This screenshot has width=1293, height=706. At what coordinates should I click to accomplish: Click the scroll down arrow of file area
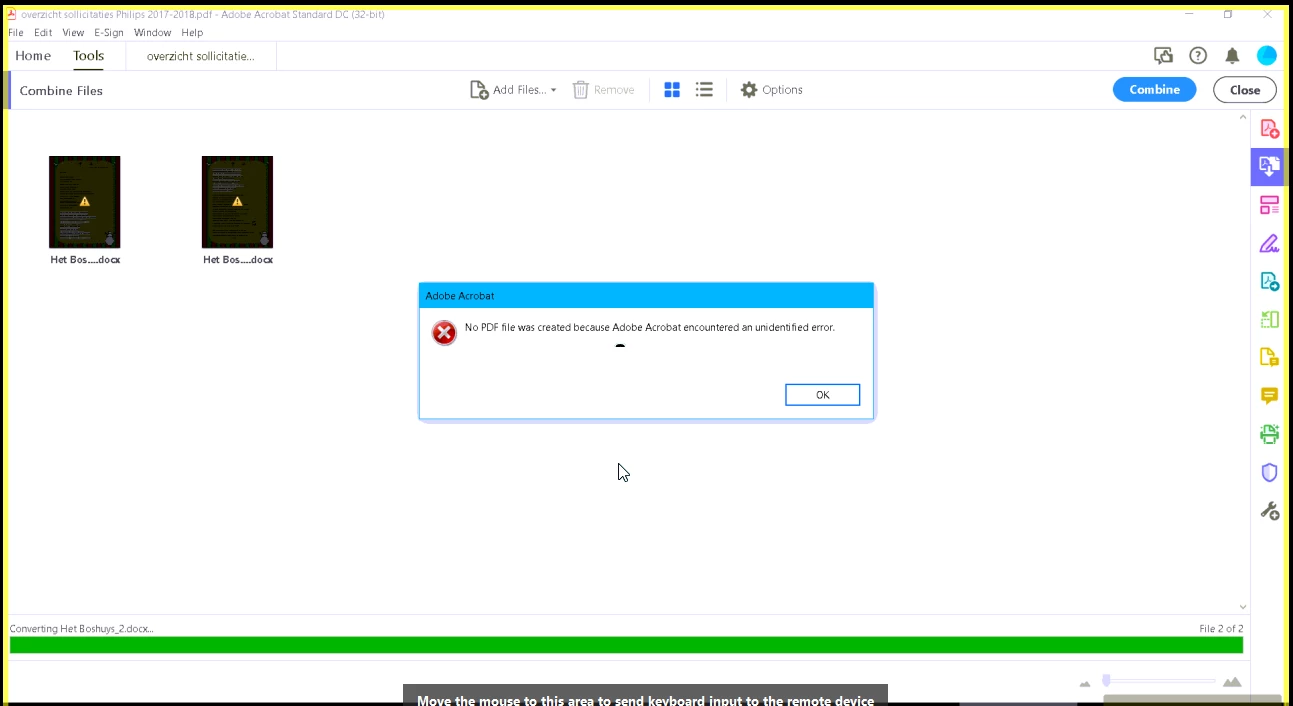pyautogui.click(x=1243, y=606)
